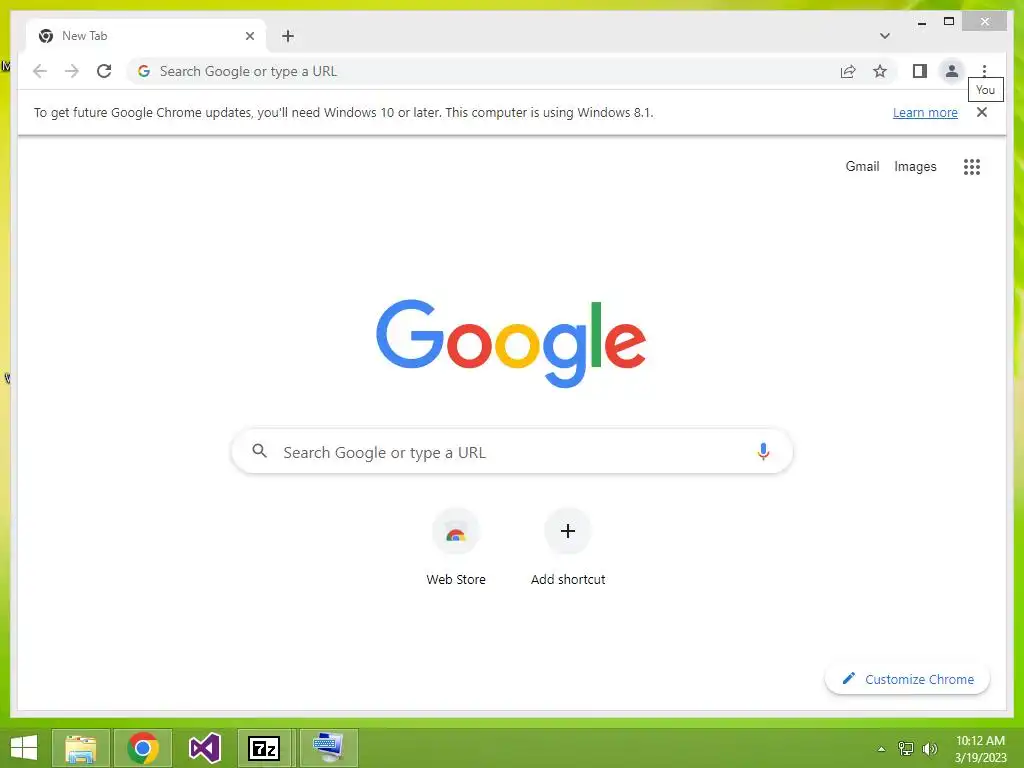Expand the tab search chevron
The image size is (1024, 768).
885,36
